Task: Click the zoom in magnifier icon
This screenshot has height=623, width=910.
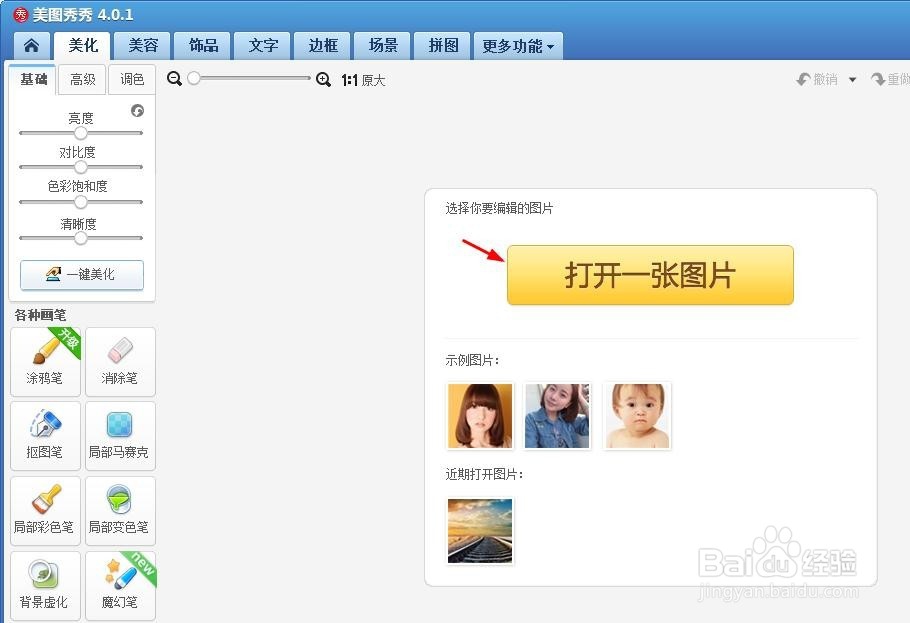Action: tap(323, 80)
